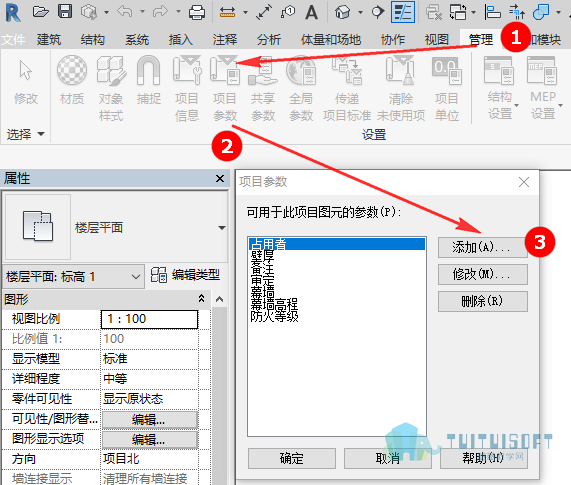Click the 方向 value 项目北
This screenshot has height=485, width=571.
[149, 459]
